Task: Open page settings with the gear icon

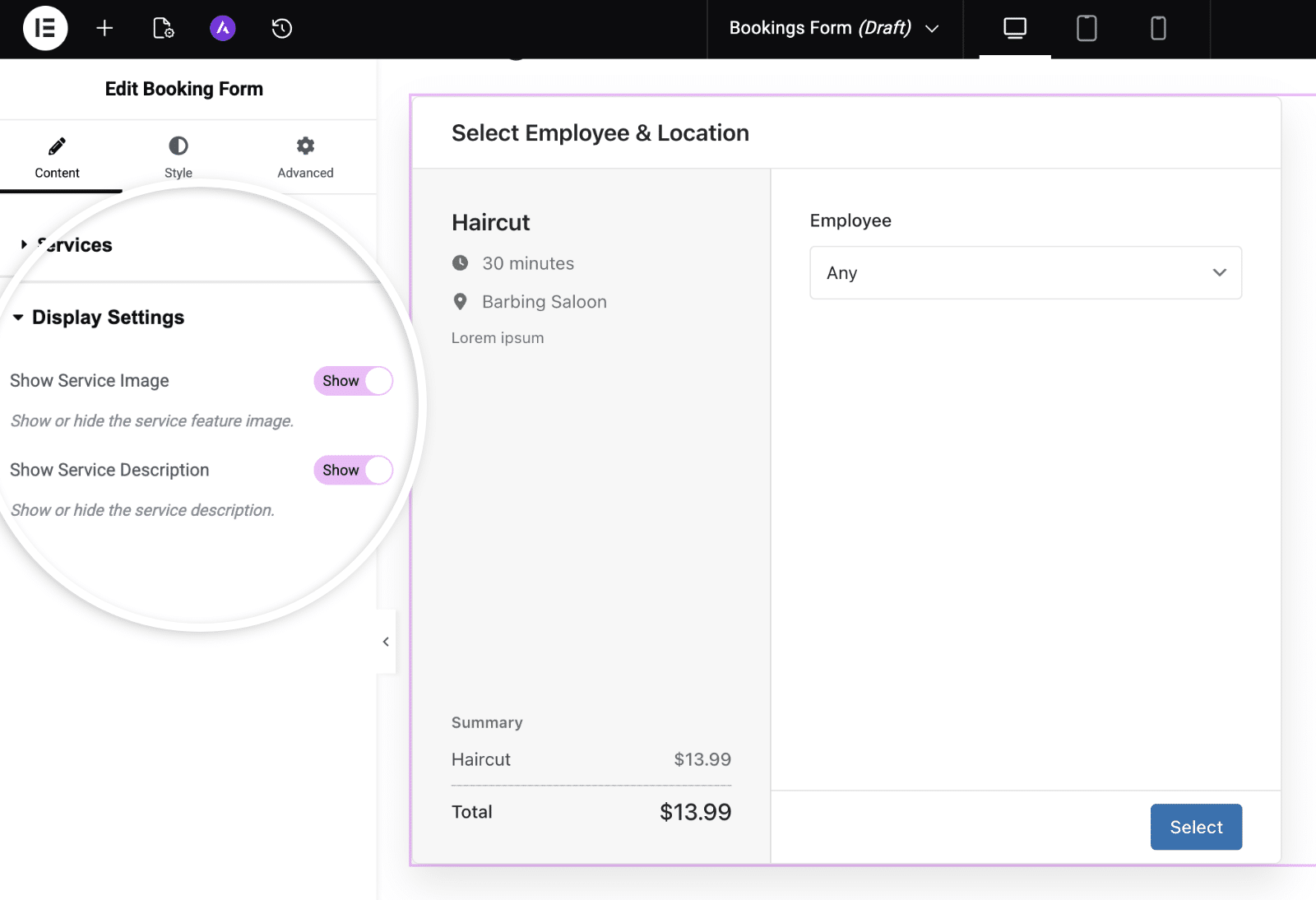Action: (x=163, y=28)
